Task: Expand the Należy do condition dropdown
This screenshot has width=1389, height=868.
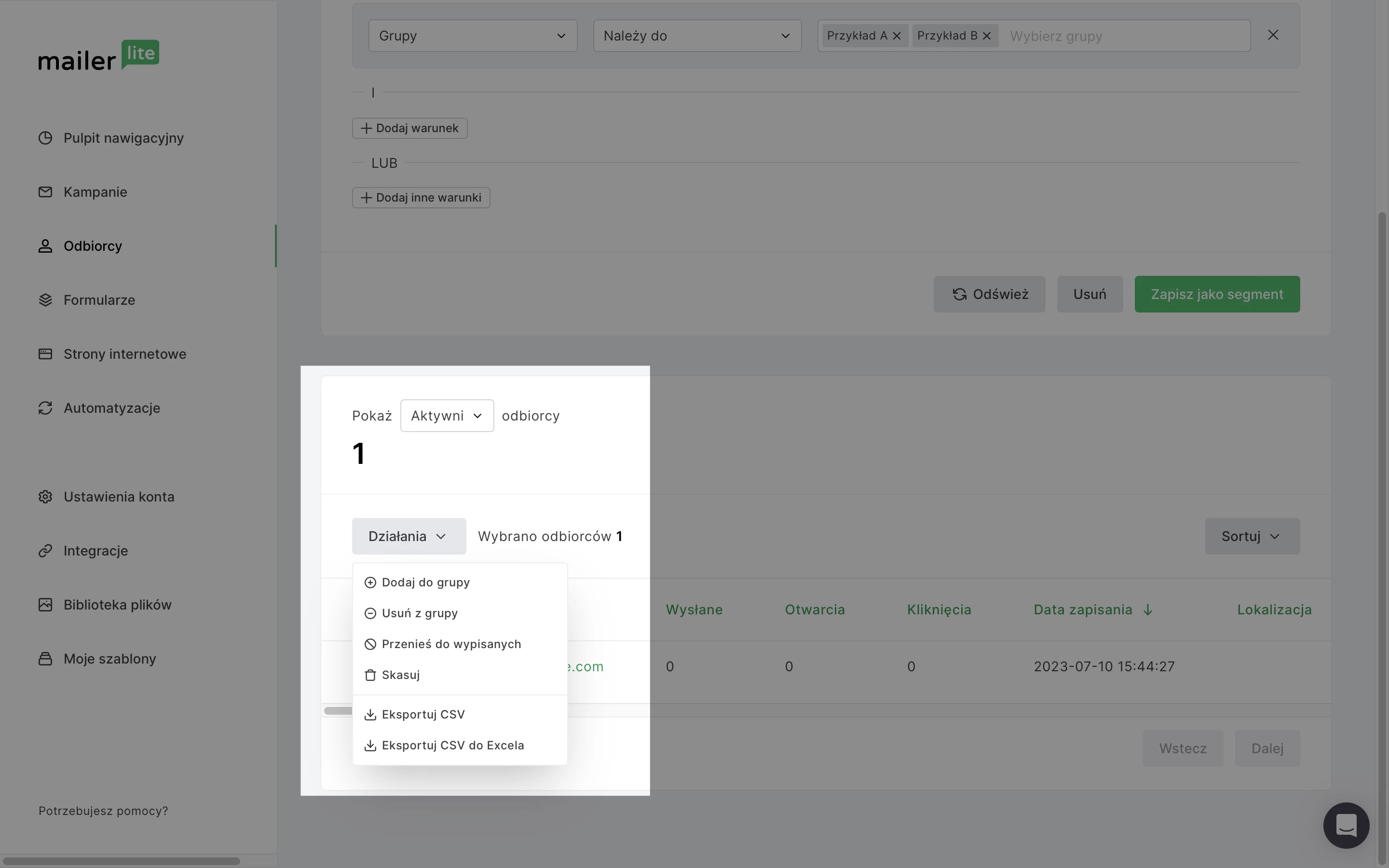Action: [x=697, y=36]
